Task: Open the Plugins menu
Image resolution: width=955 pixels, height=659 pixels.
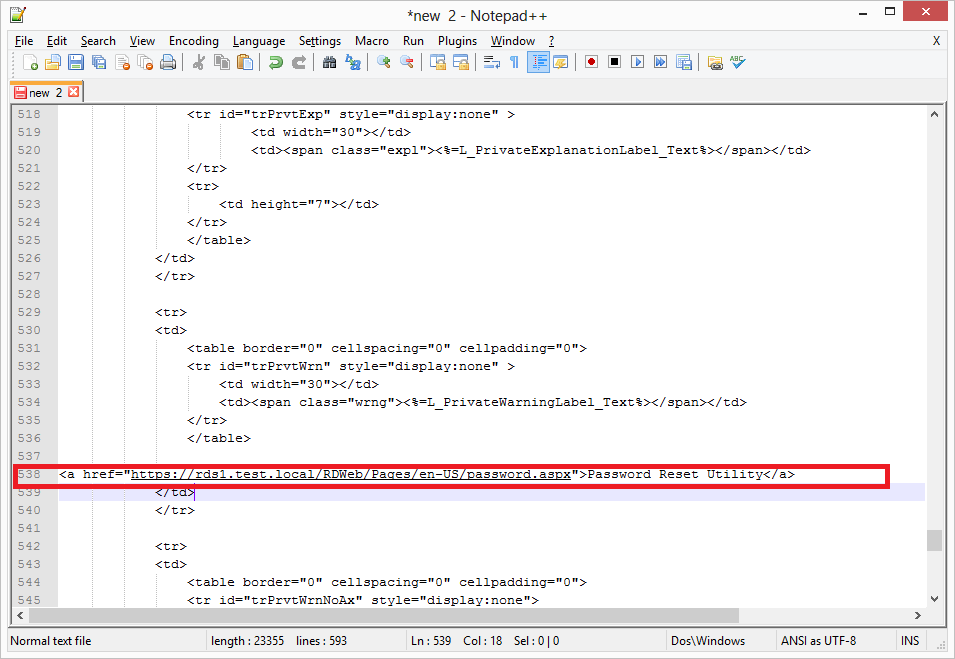Action: [457, 41]
